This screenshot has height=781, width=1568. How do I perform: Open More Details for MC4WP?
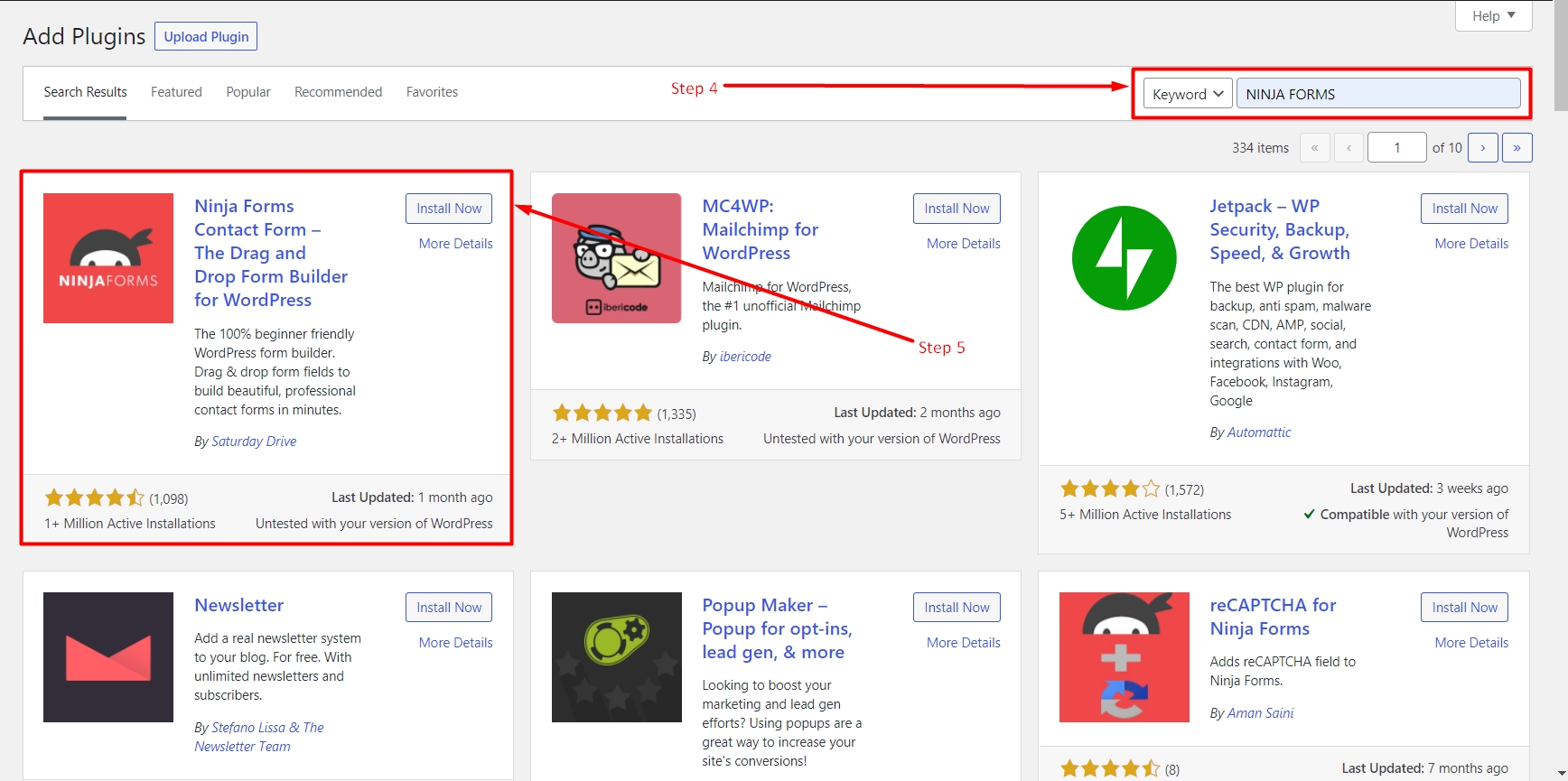pyautogui.click(x=964, y=244)
